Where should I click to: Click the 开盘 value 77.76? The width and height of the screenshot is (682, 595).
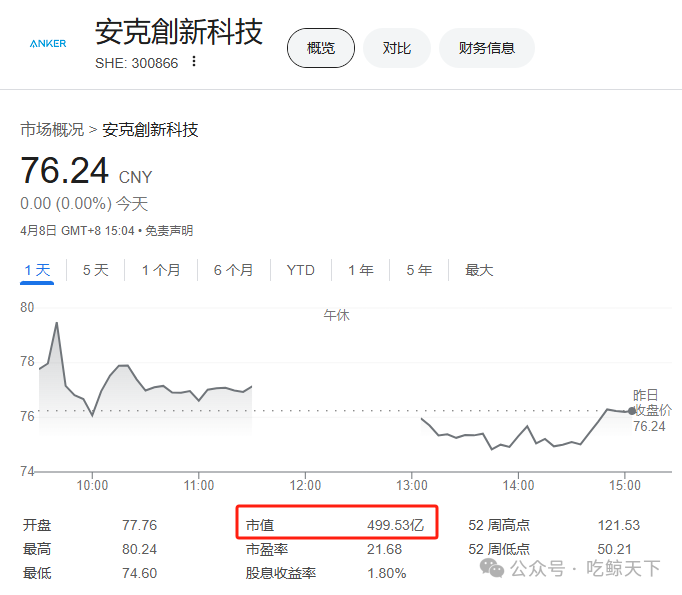139,525
